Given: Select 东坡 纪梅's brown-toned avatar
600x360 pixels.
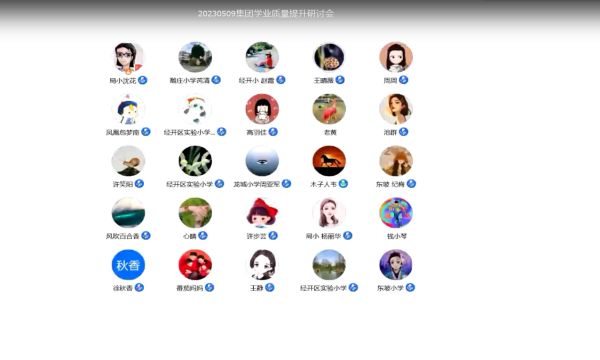Looking at the screenshot, I should coord(396,161).
